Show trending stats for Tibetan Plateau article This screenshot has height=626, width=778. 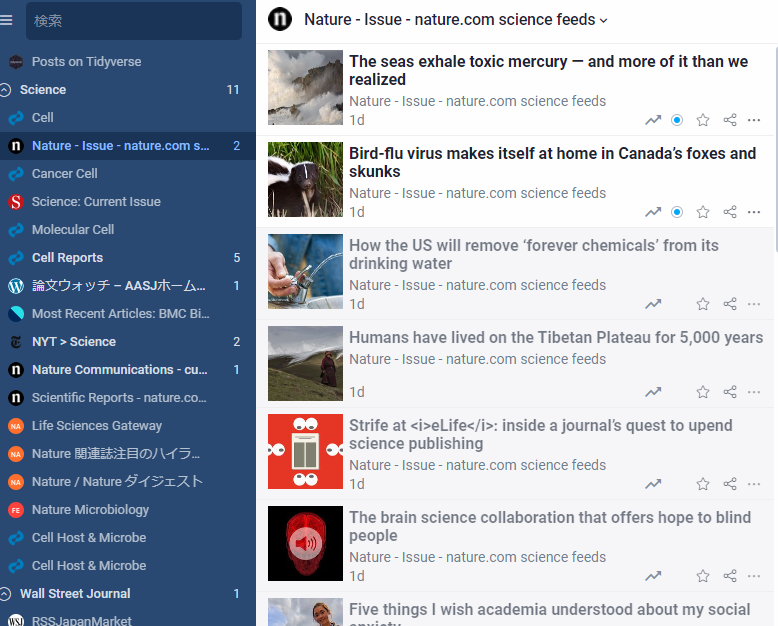point(653,392)
